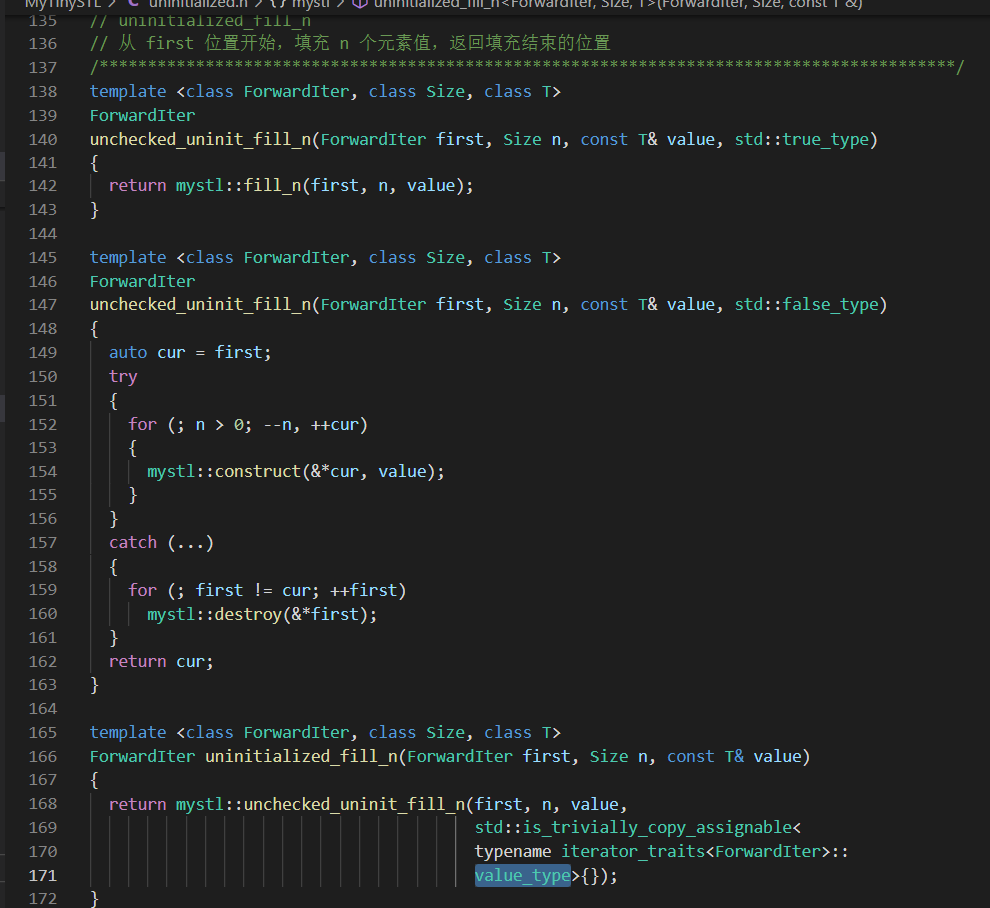
Task: Click 'unchecked_uninit_fill_n' name on line 140
Action: click(200, 140)
